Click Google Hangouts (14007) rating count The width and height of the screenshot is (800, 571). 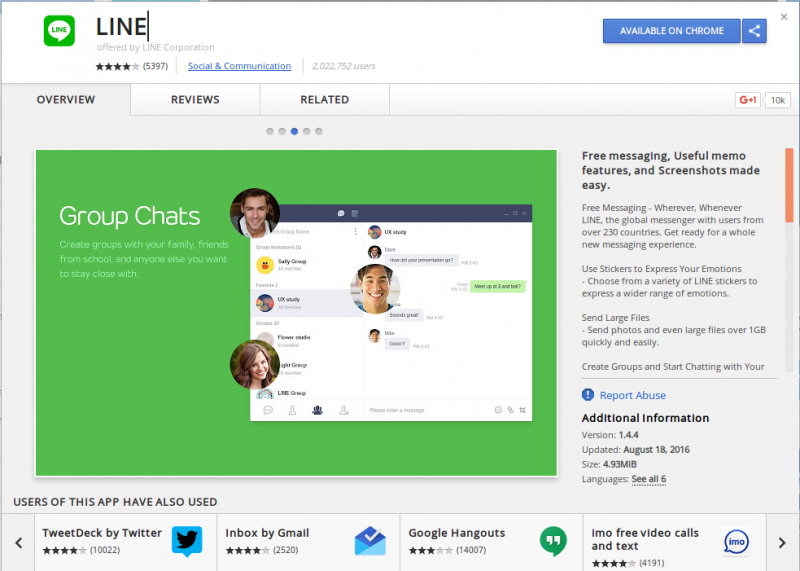[x=471, y=550]
